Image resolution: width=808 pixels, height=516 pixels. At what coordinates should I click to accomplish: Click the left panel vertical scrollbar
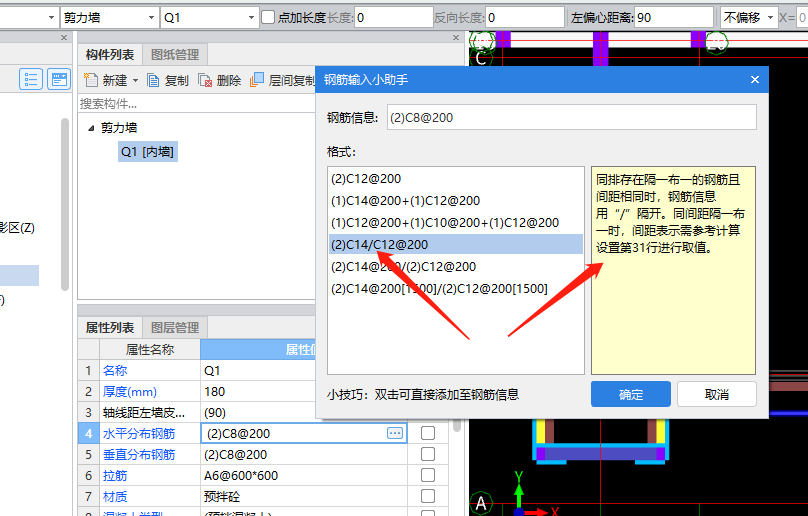click(65, 204)
